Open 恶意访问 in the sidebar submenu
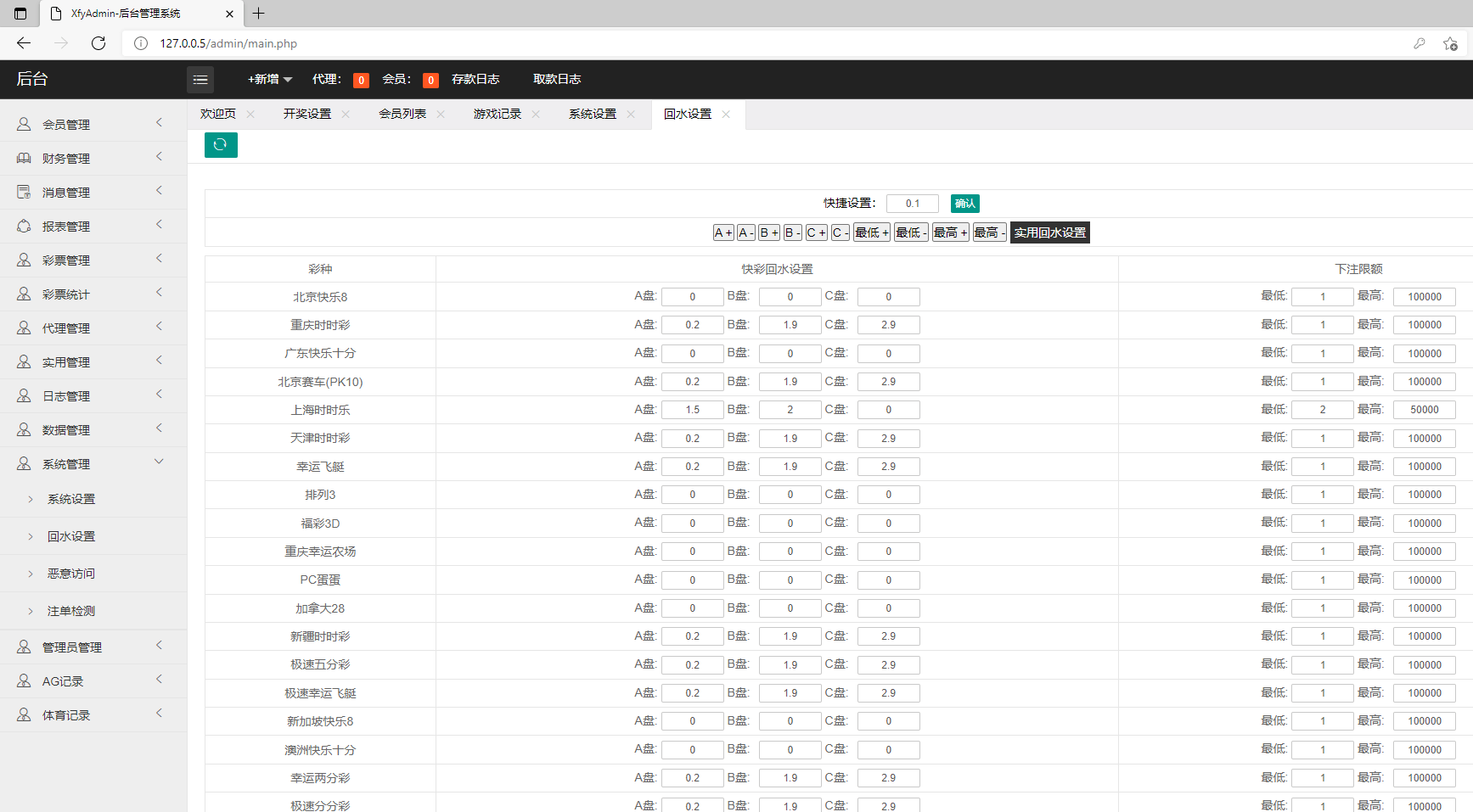This screenshot has width=1473, height=812. coord(71,574)
